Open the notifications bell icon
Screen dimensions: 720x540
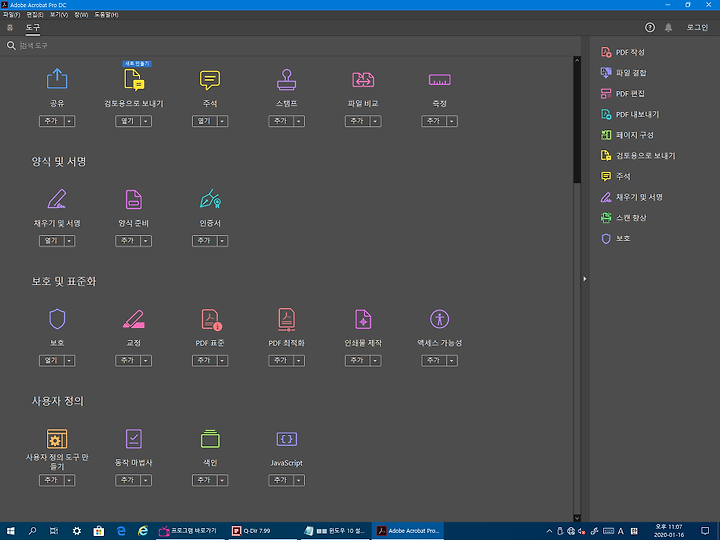669,28
